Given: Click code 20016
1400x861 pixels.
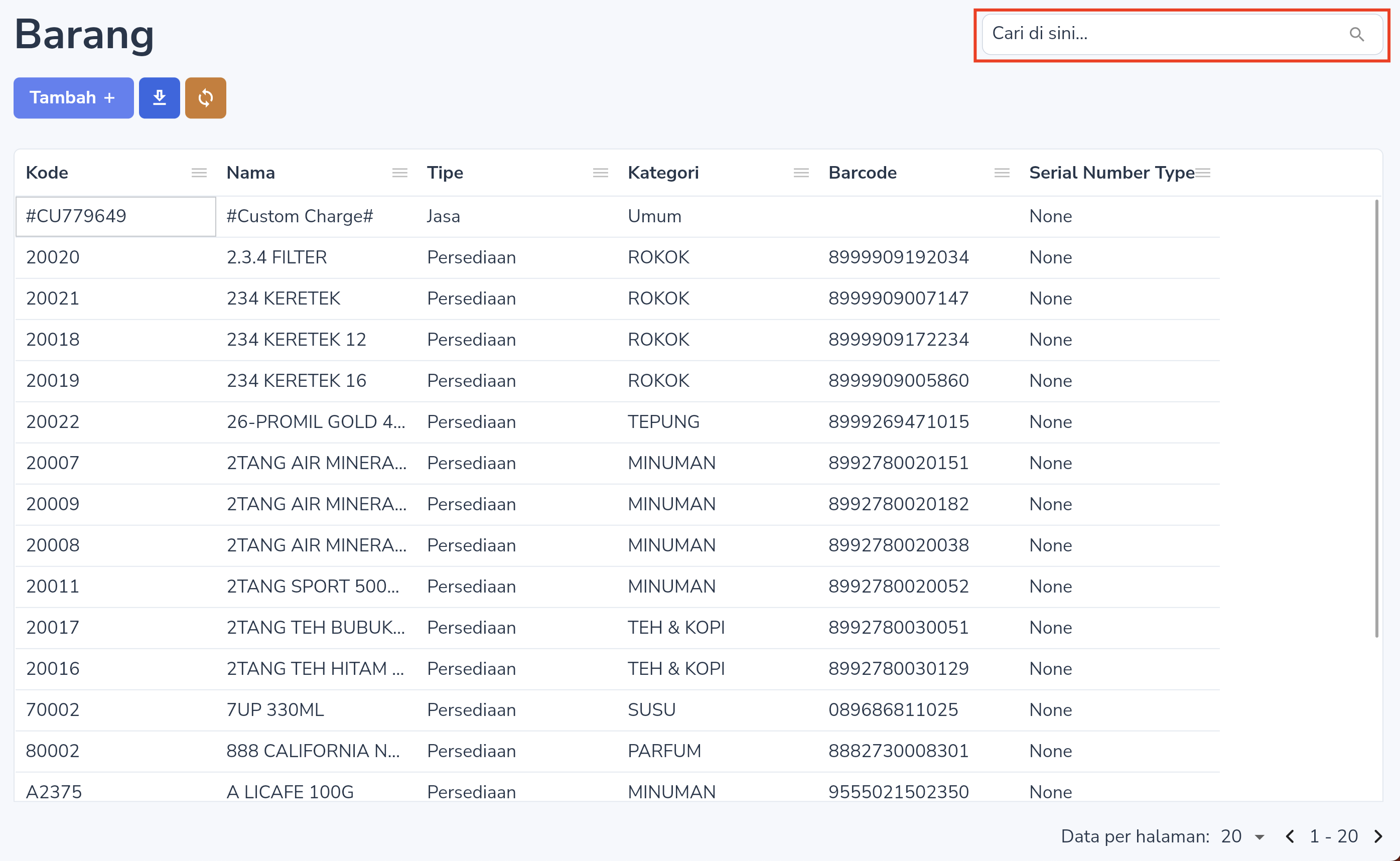Looking at the screenshot, I should [x=52, y=668].
